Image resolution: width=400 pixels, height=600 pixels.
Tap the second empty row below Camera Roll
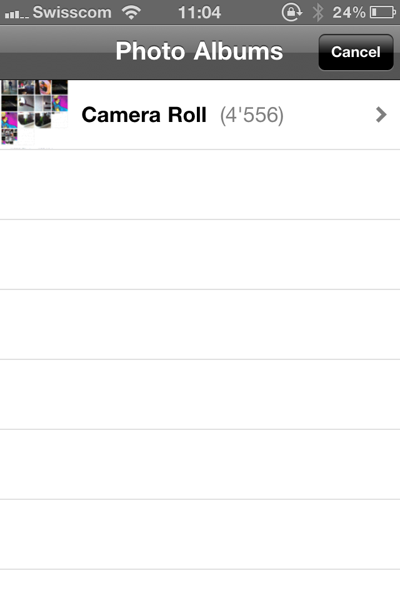pos(200,255)
